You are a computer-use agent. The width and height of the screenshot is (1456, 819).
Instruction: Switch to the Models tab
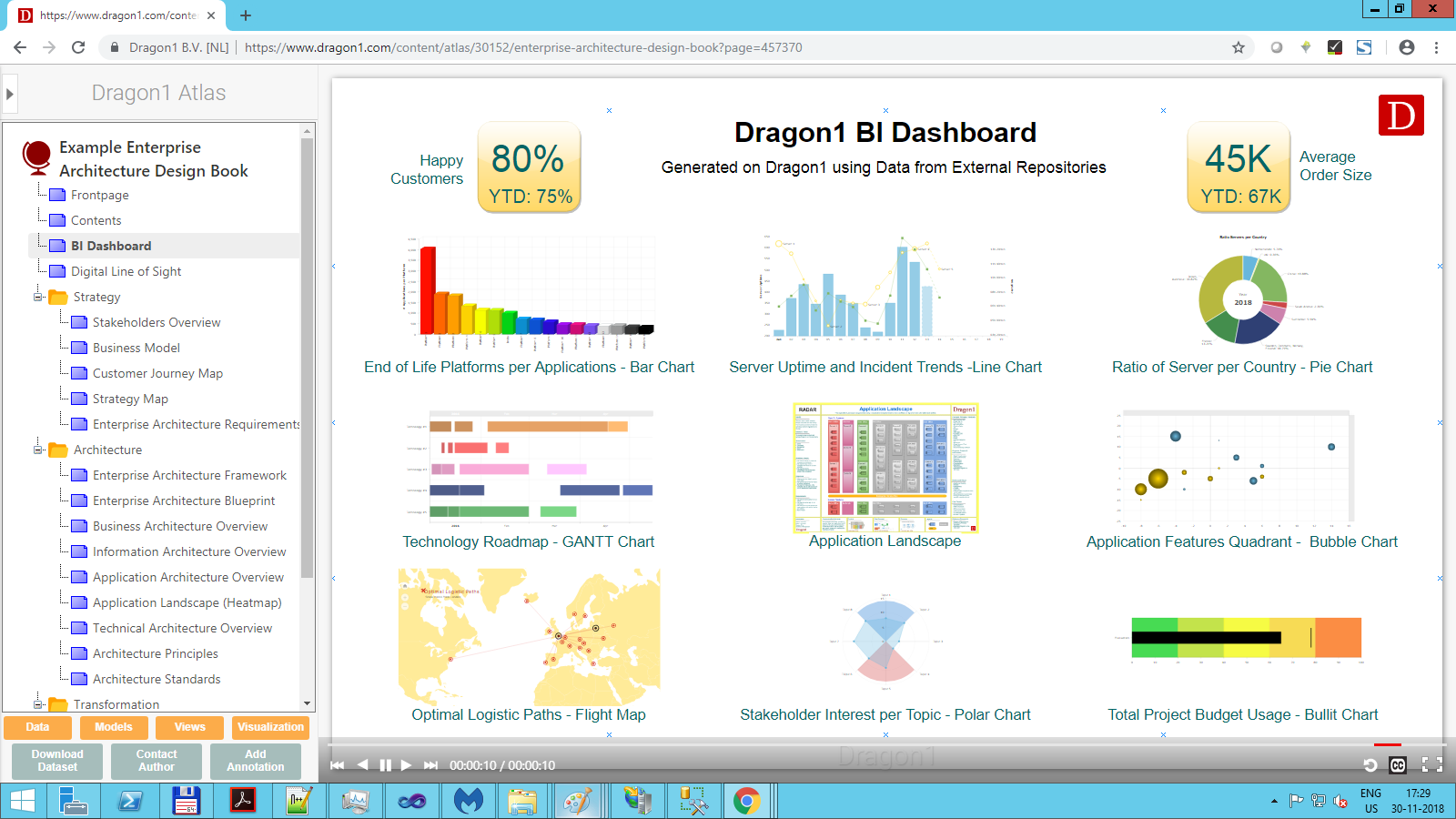pos(113,727)
